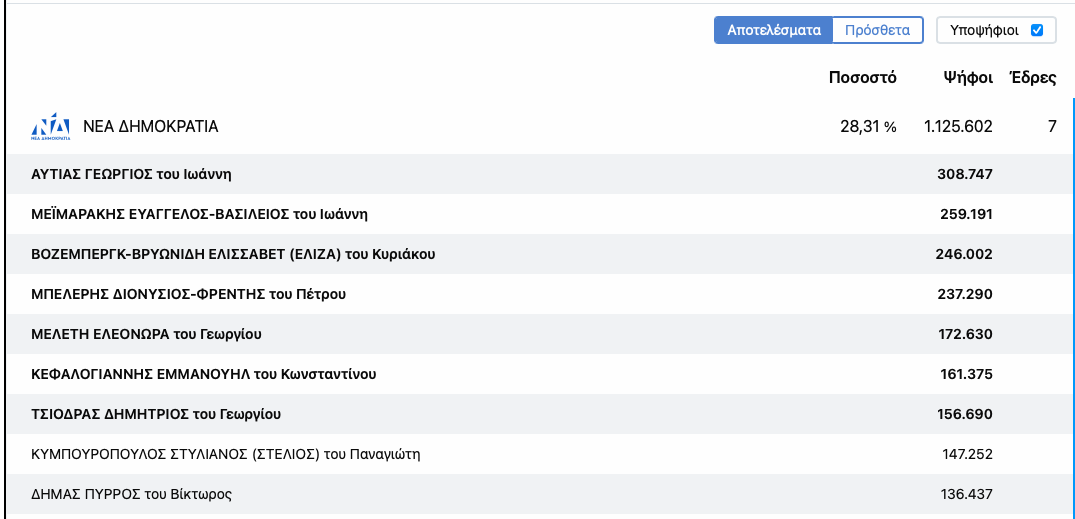The width and height of the screenshot is (1075, 519).
Task: Select candidate ΤΣΙΟΔΡΑΣ ΔΗΜΗΤΡΙΟΣ row
Action: (539, 414)
